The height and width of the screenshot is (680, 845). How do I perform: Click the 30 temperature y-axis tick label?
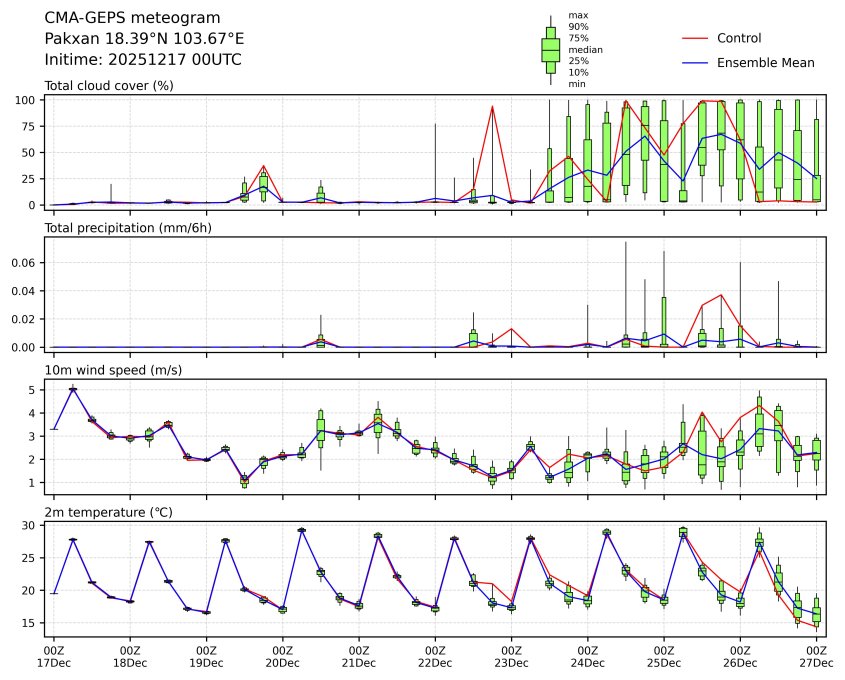point(30,525)
